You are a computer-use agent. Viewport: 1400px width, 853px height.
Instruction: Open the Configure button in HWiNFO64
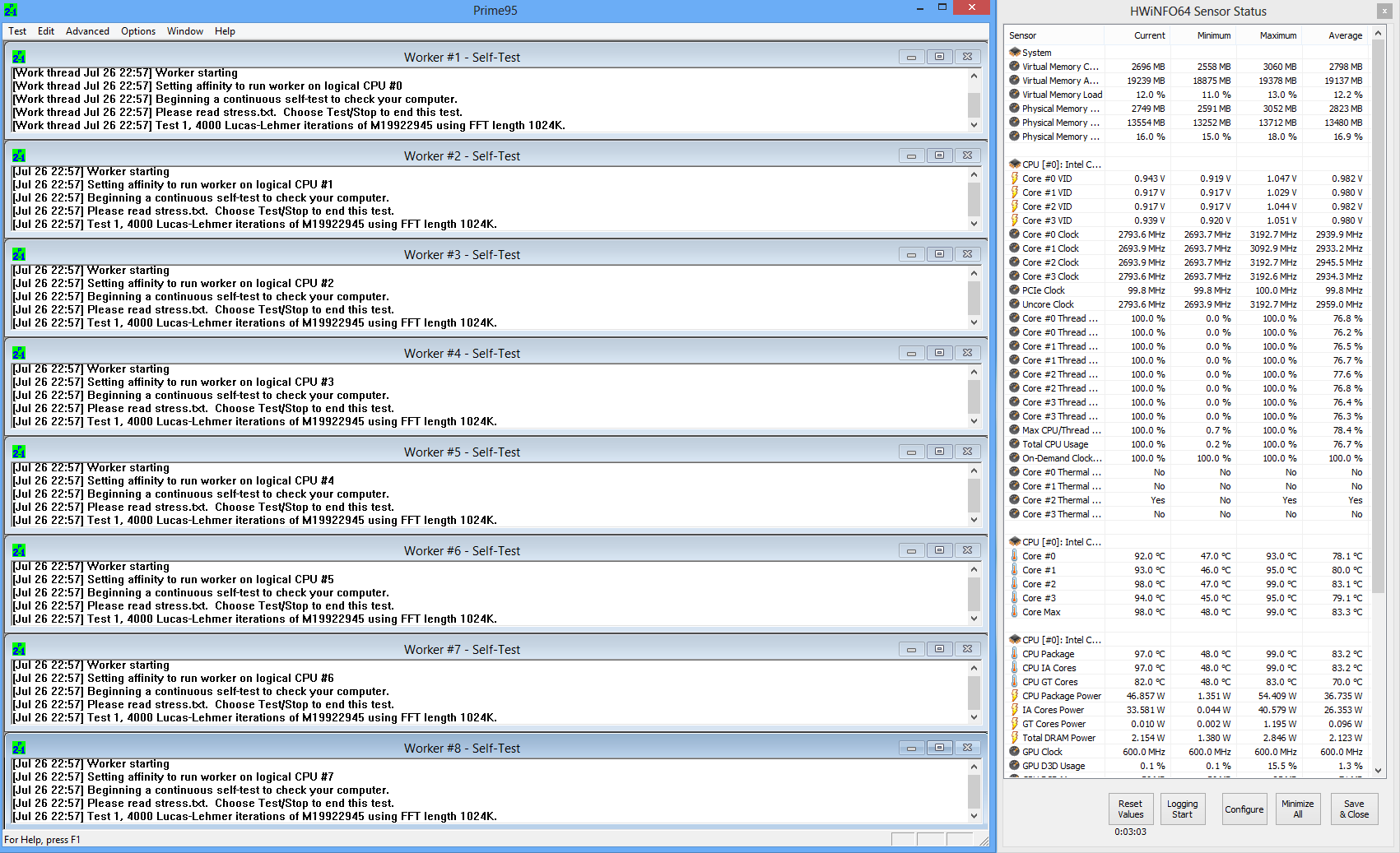1244,809
